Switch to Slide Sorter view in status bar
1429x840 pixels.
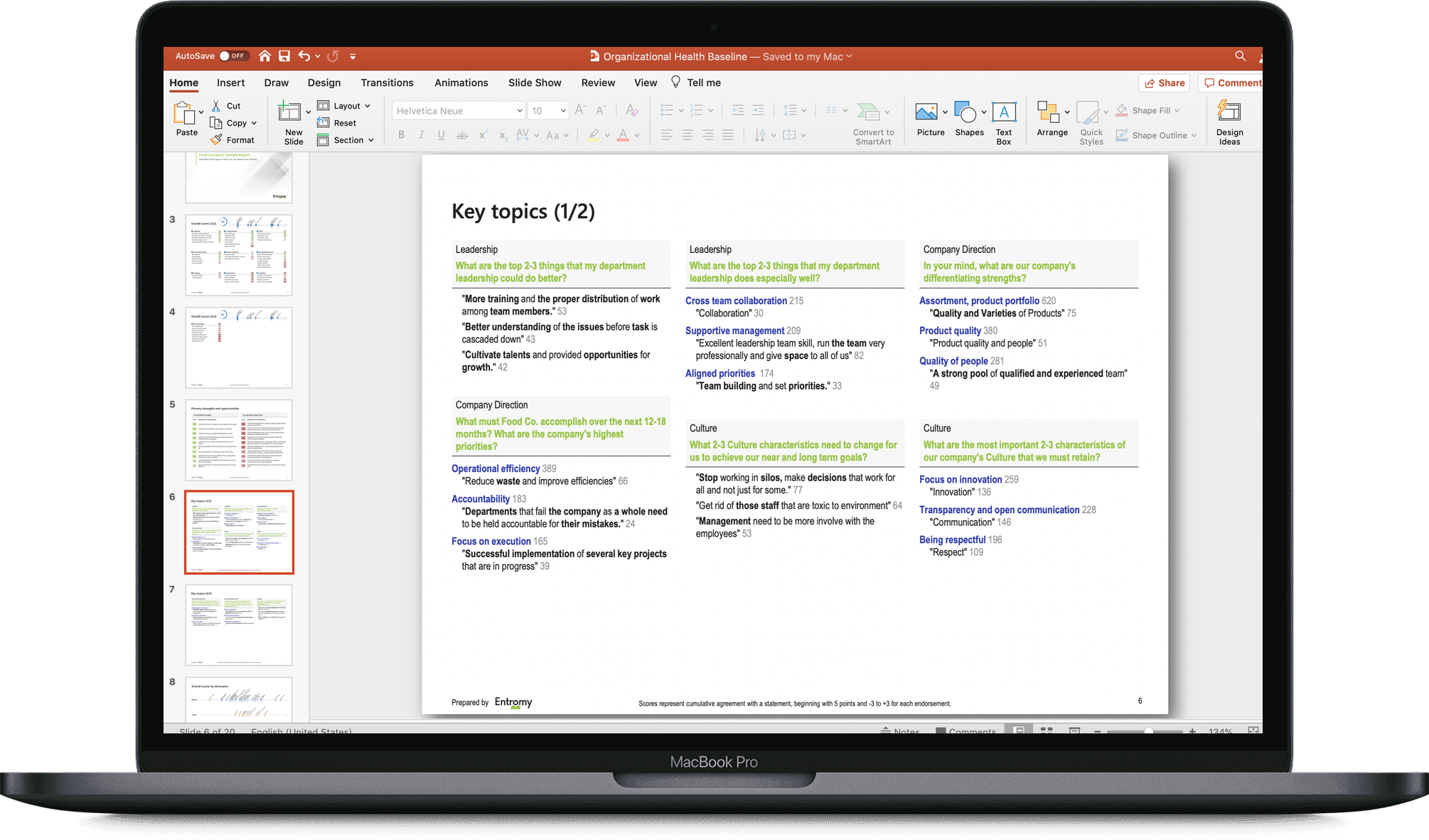tap(1047, 731)
